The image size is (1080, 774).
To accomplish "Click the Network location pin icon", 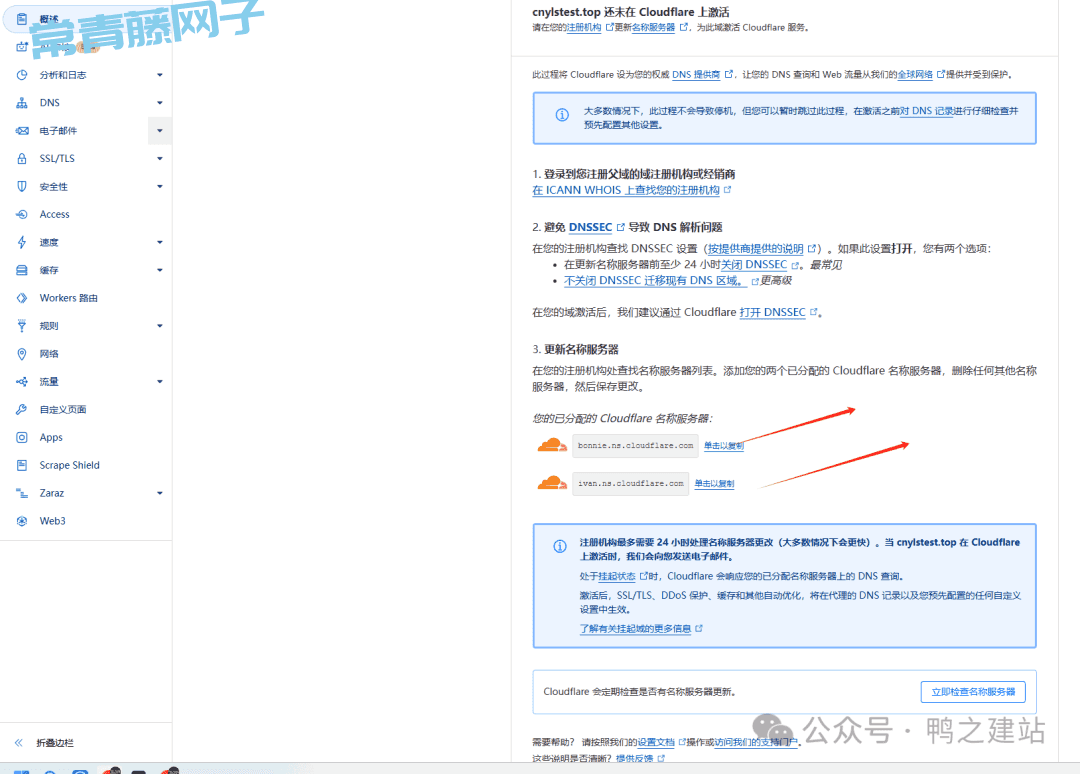I will coord(22,354).
